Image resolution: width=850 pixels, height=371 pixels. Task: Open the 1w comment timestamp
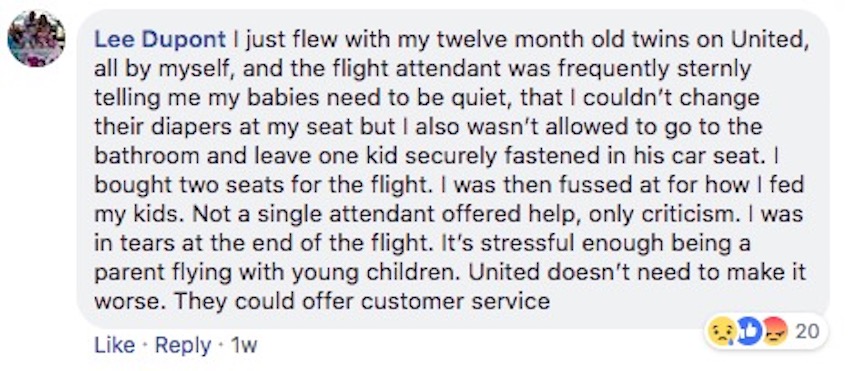(x=243, y=346)
